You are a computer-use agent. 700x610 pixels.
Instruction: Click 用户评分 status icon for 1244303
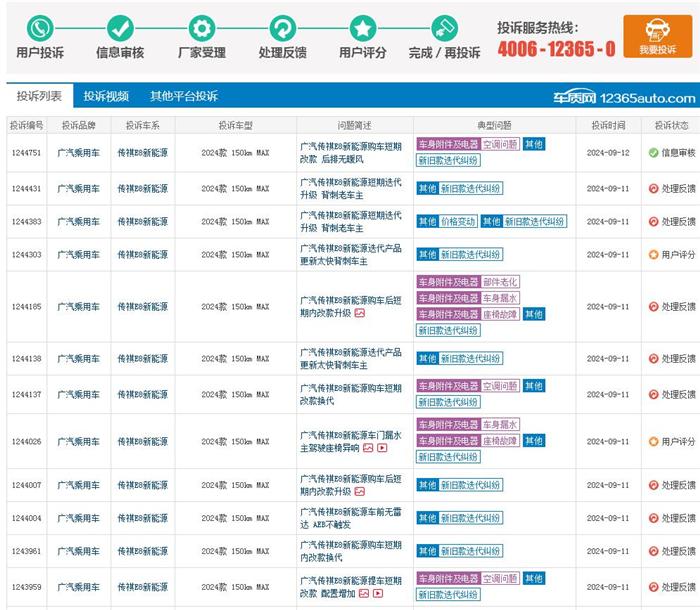point(654,255)
